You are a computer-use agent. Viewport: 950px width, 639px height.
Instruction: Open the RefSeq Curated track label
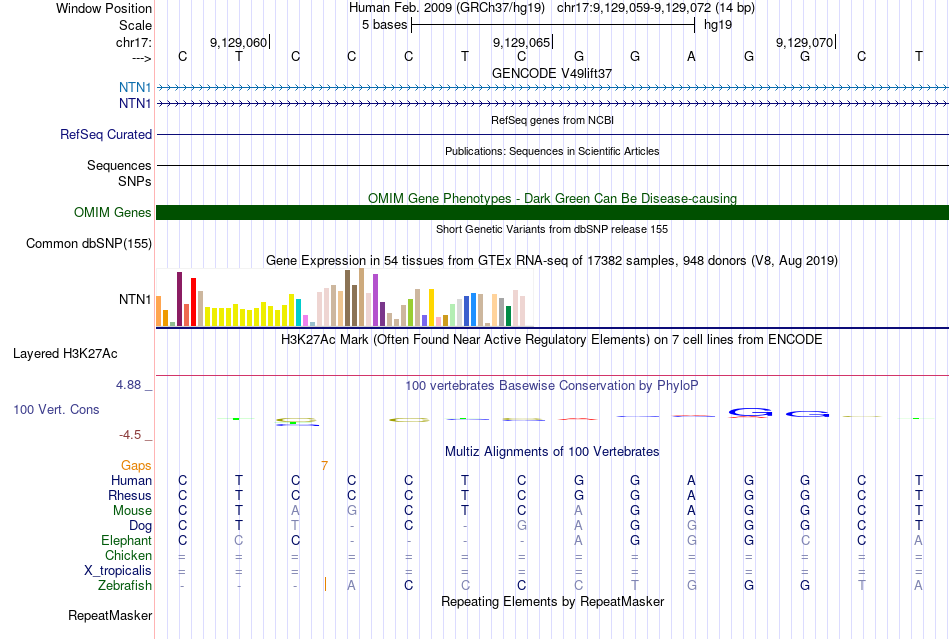(105, 134)
